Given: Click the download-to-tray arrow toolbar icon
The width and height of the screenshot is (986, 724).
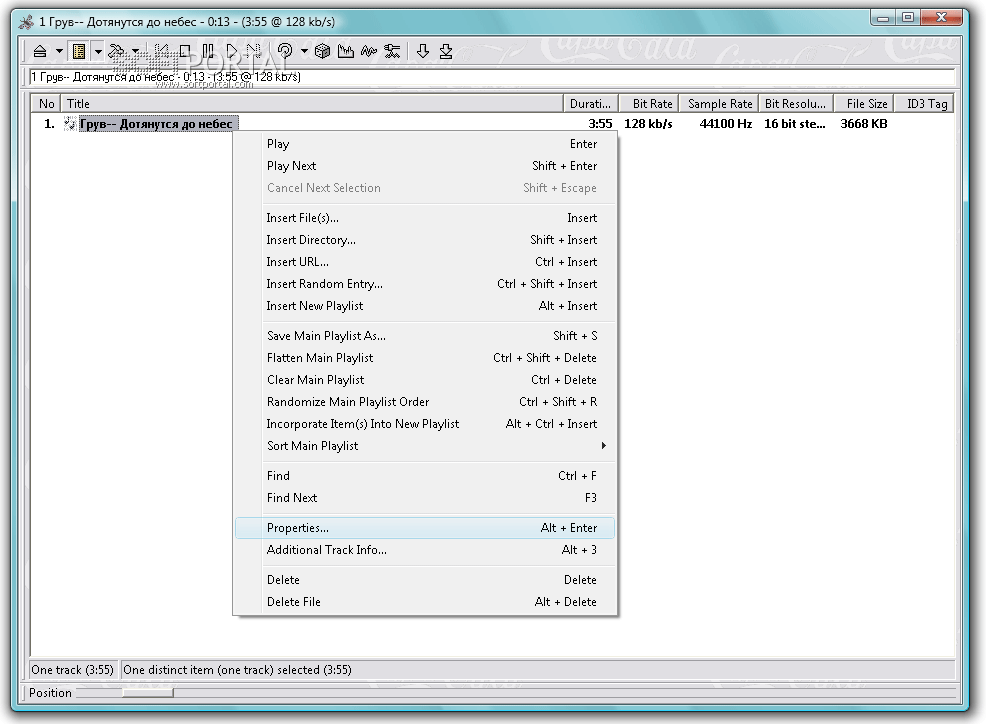Looking at the screenshot, I should tap(446, 51).
